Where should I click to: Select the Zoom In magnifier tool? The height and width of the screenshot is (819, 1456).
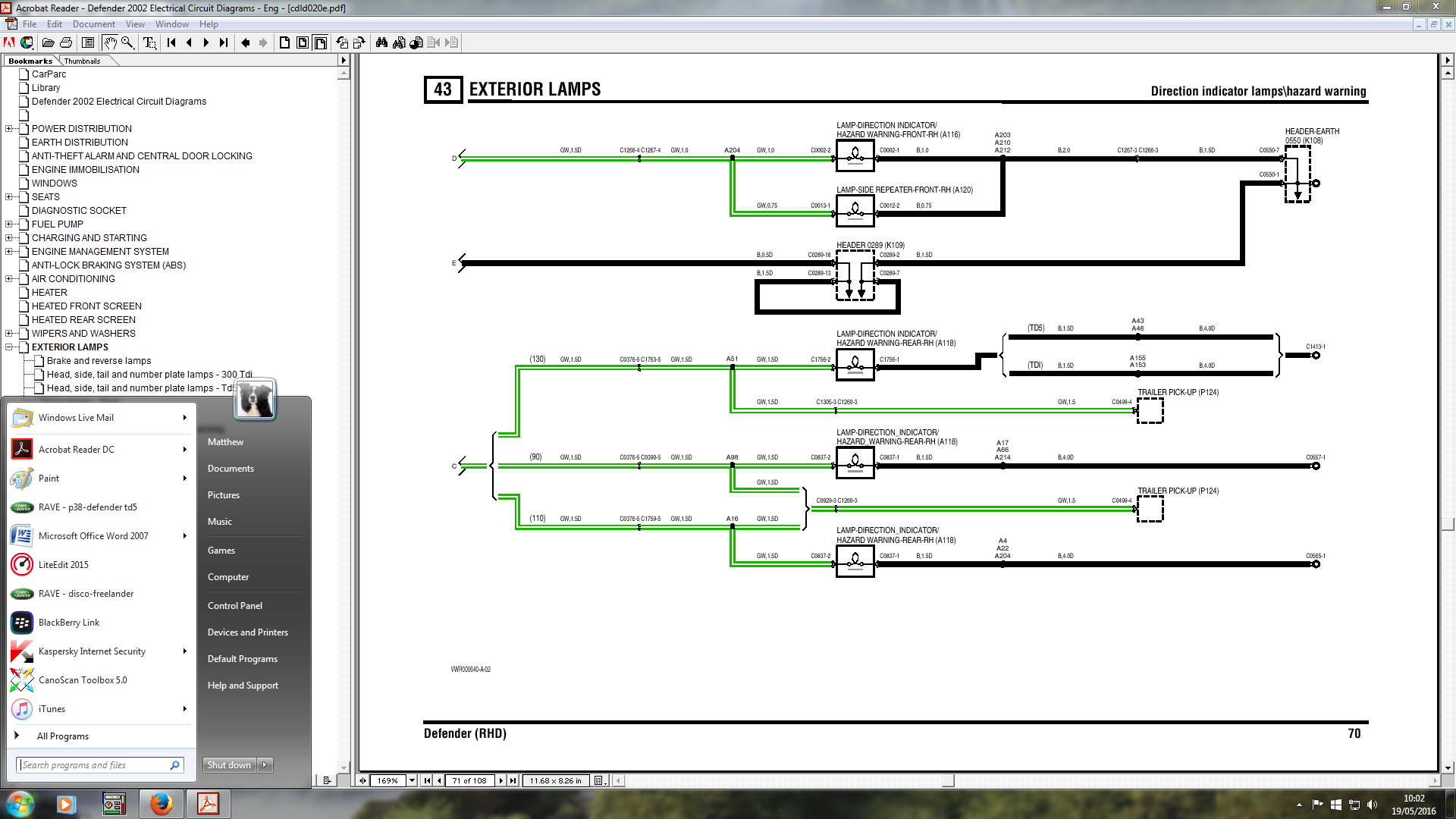pyautogui.click(x=127, y=42)
